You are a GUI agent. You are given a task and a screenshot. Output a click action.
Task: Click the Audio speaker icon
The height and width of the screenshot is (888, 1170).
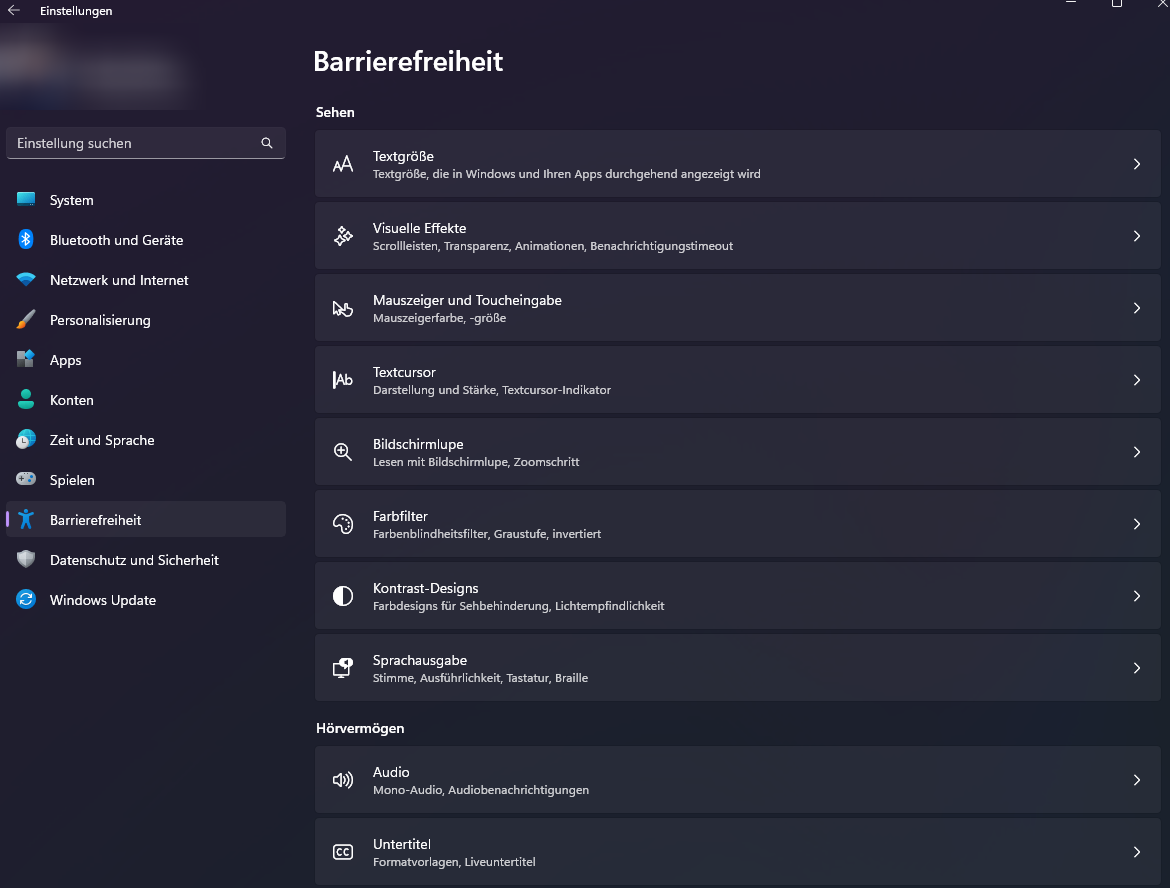[x=343, y=780]
